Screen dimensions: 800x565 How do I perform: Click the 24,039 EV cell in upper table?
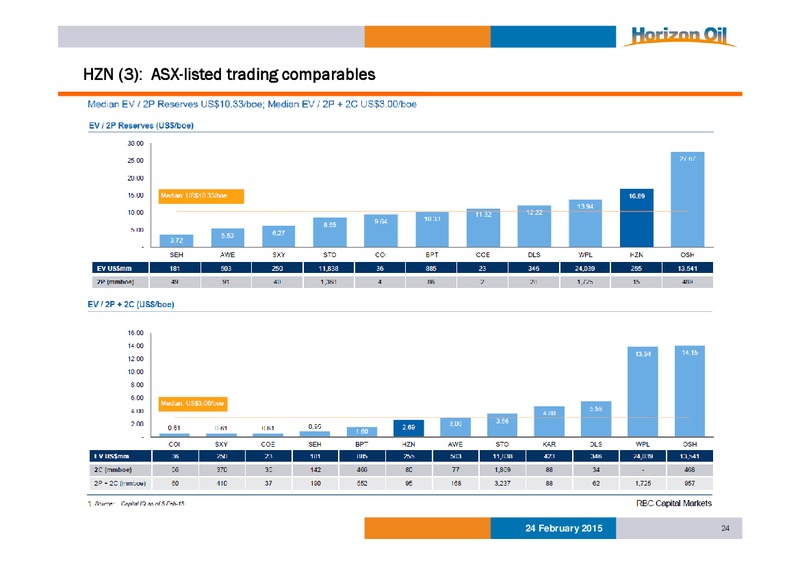pos(585,268)
